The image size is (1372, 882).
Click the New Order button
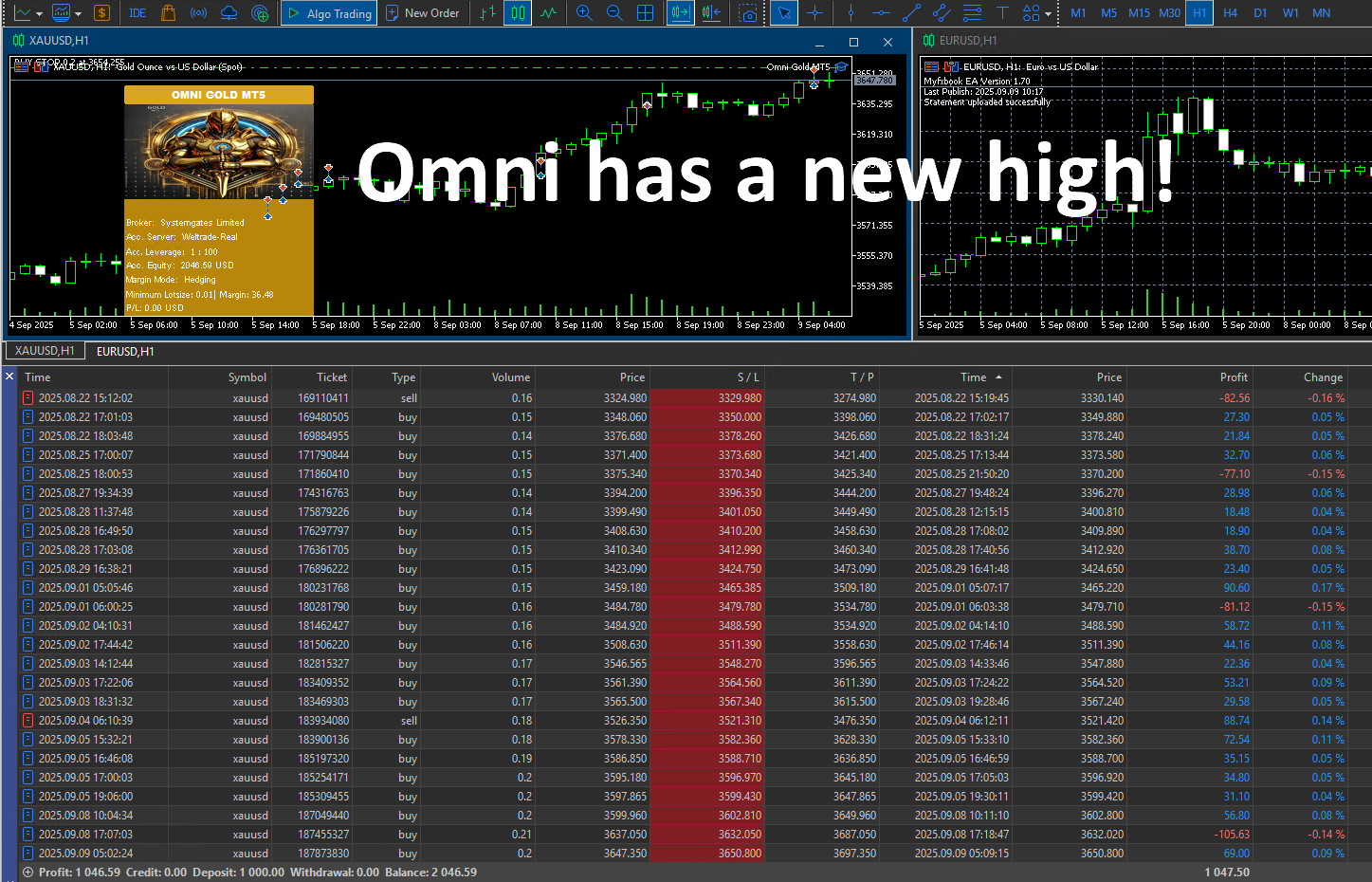click(423, 13)
